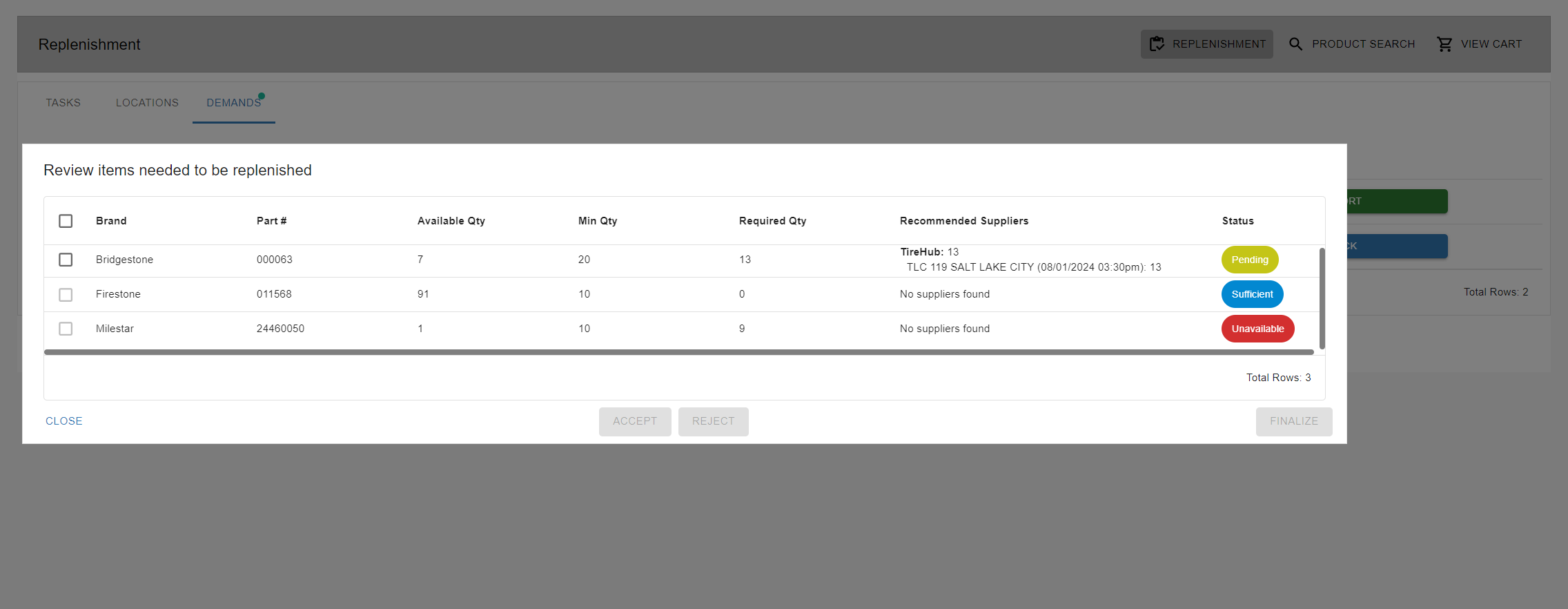Image resolution: width=1568 pixels, height=609 pixels.
Task: Click the table's vertical scrollbar
Action: (1322, 298)
